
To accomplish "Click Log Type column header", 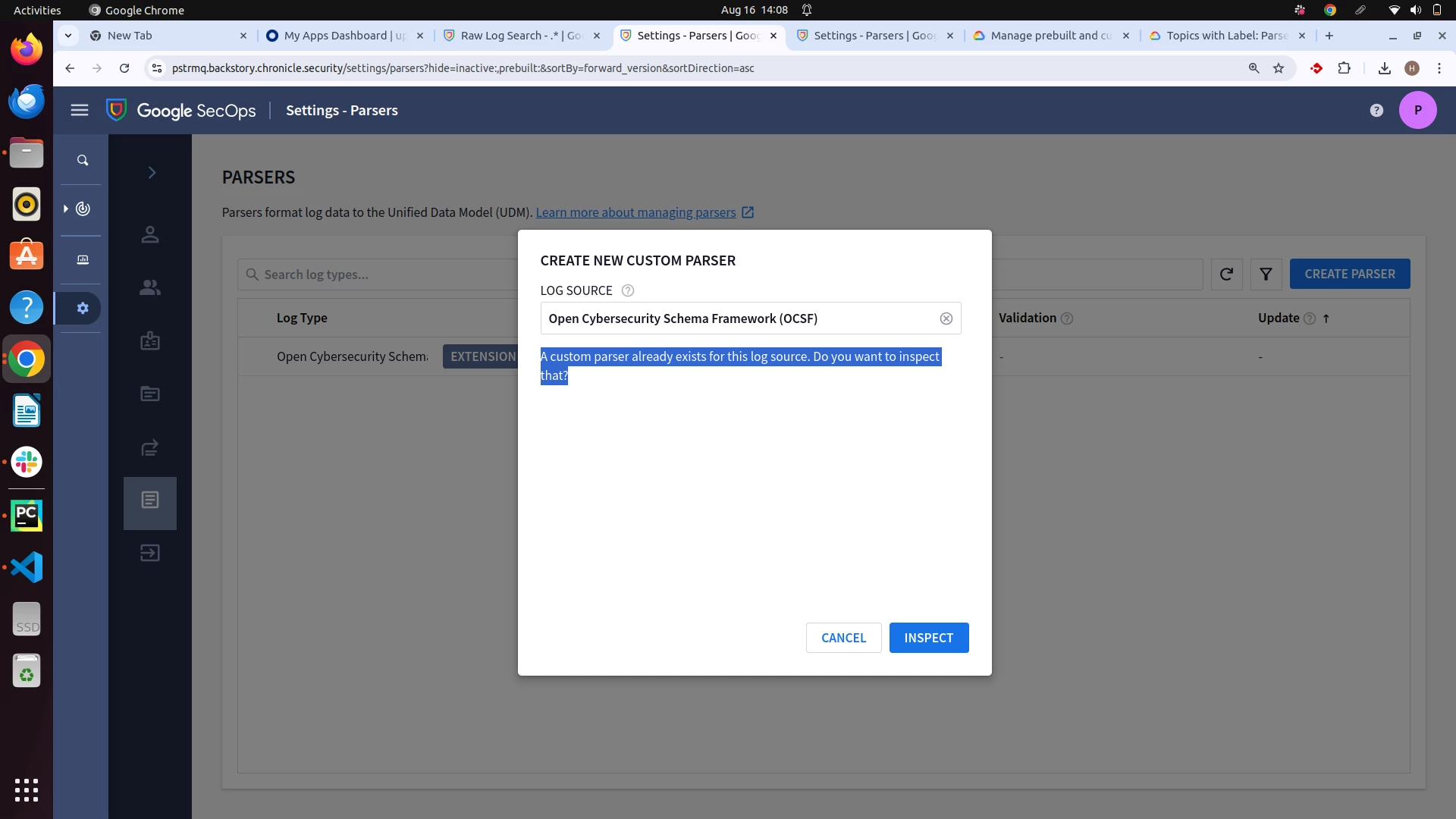I will (x=302, y=318).
